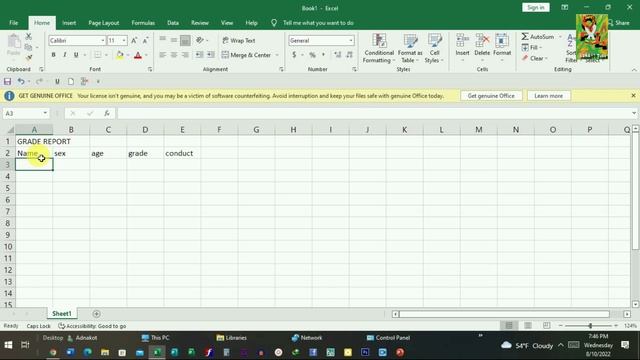Open the Fill dropdown

click(532, 48)
